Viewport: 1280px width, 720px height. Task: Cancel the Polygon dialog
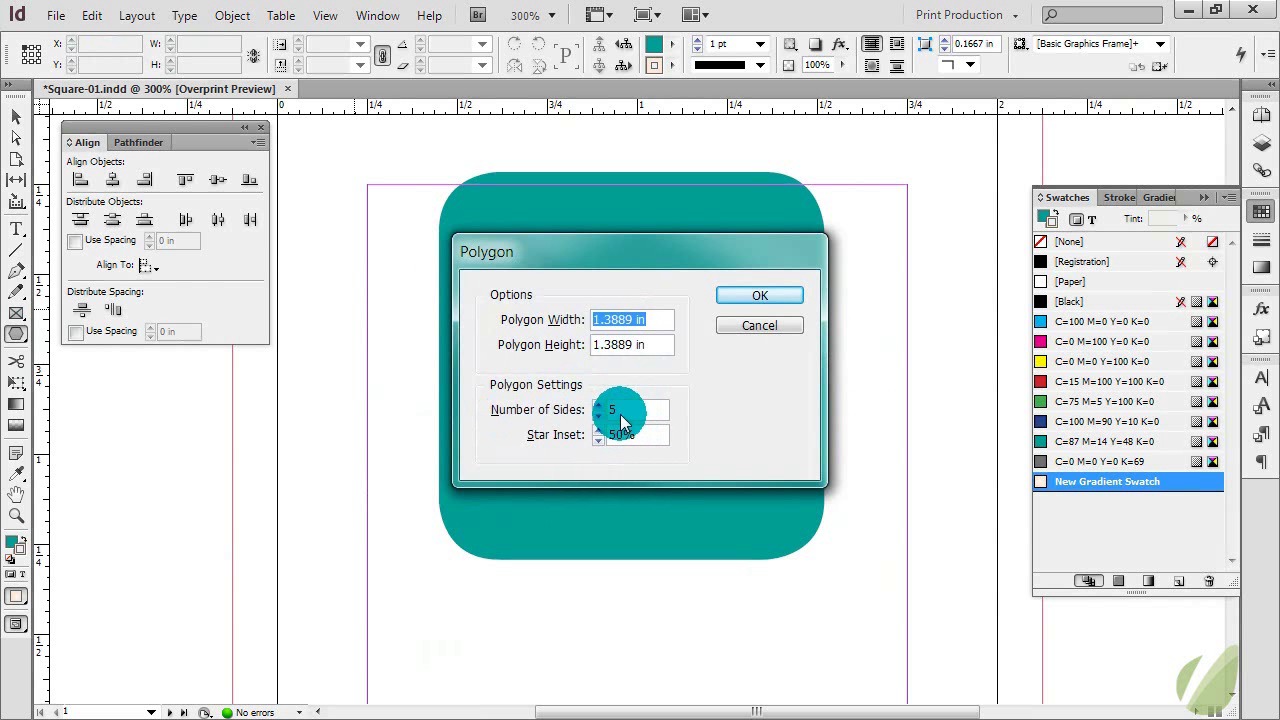pyautogui.click(x=759, y=326)
